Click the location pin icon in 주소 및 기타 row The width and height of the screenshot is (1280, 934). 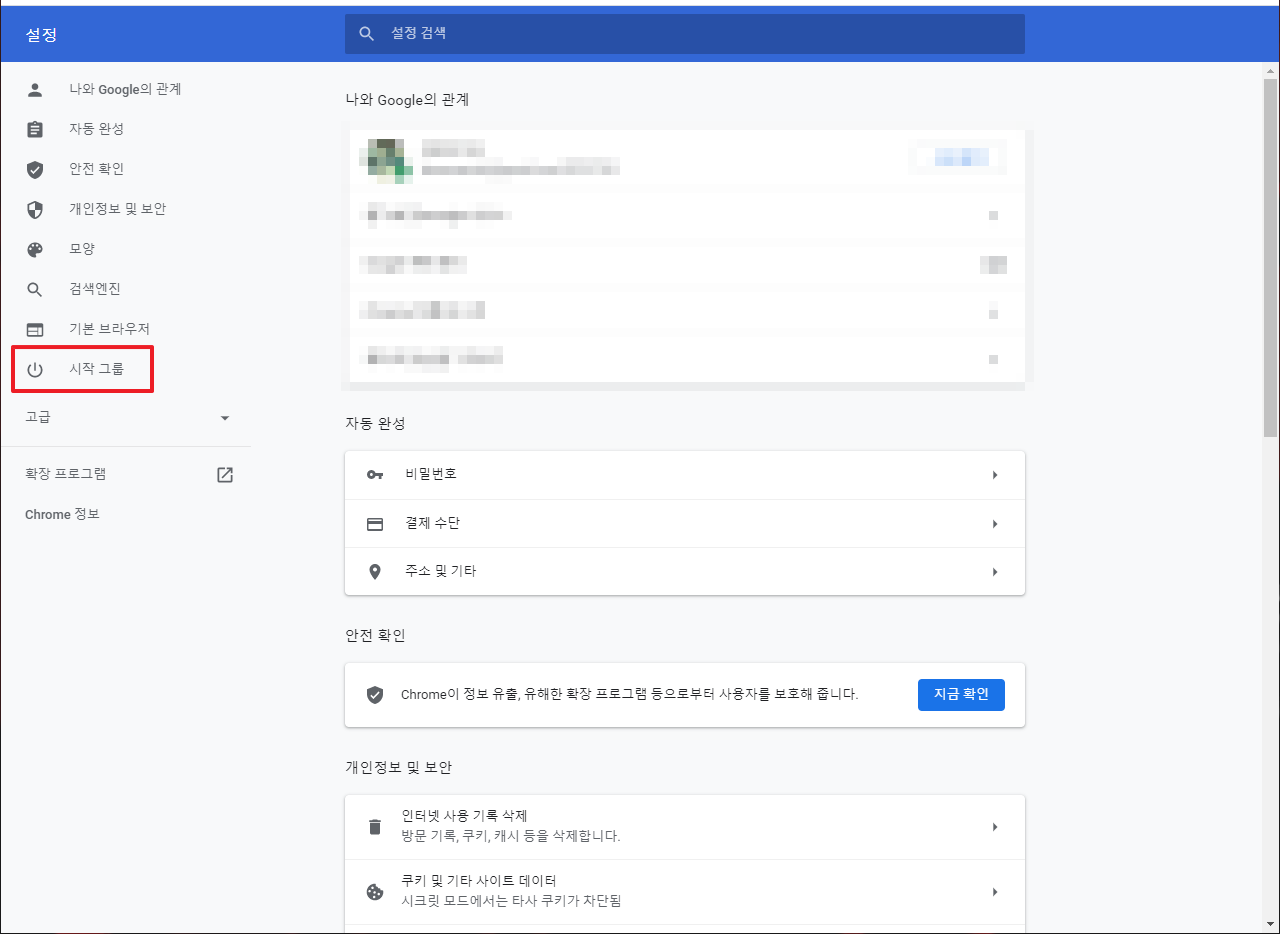point(375,572)
